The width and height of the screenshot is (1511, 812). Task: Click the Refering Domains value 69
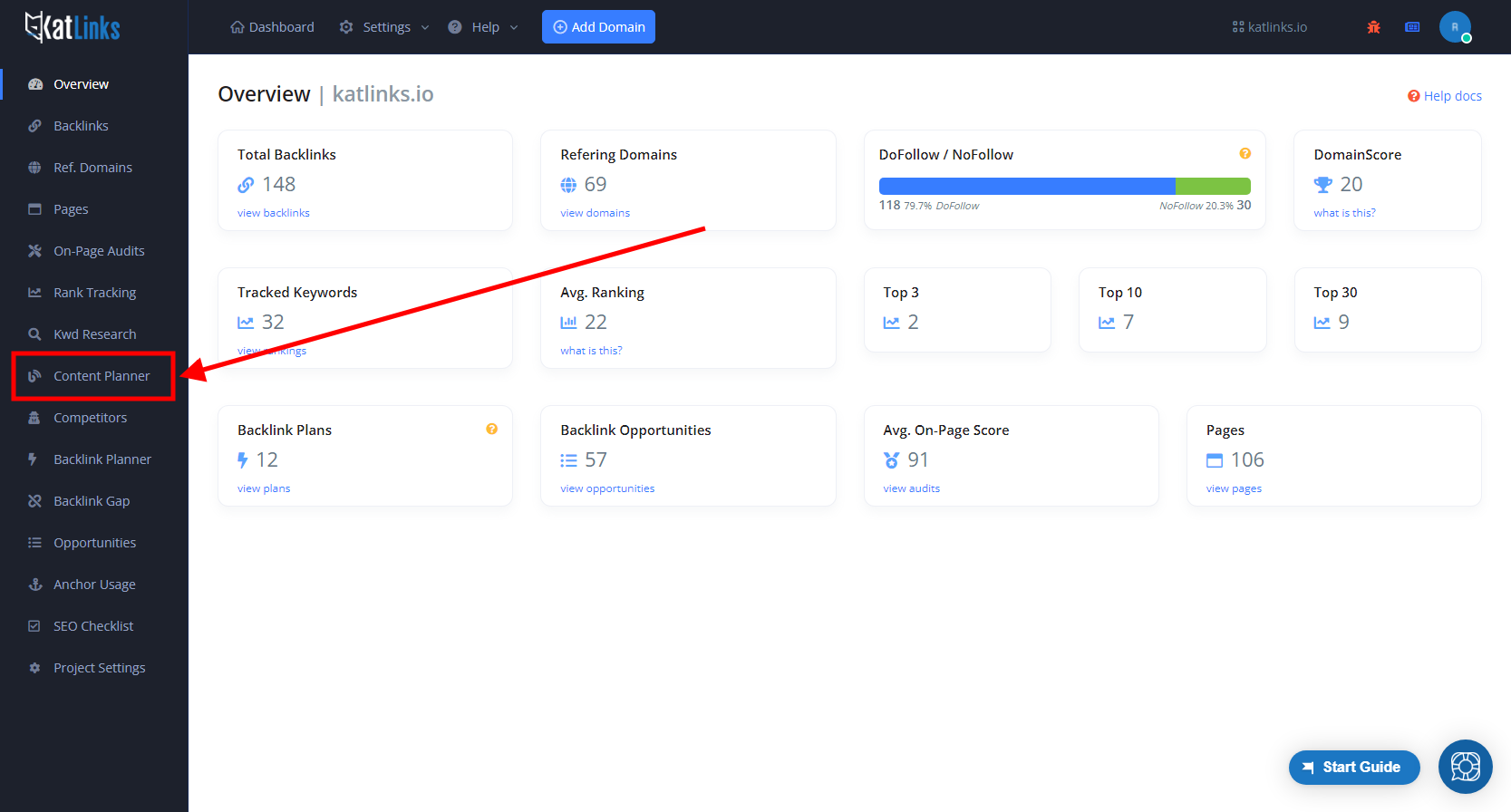[596, 185]
